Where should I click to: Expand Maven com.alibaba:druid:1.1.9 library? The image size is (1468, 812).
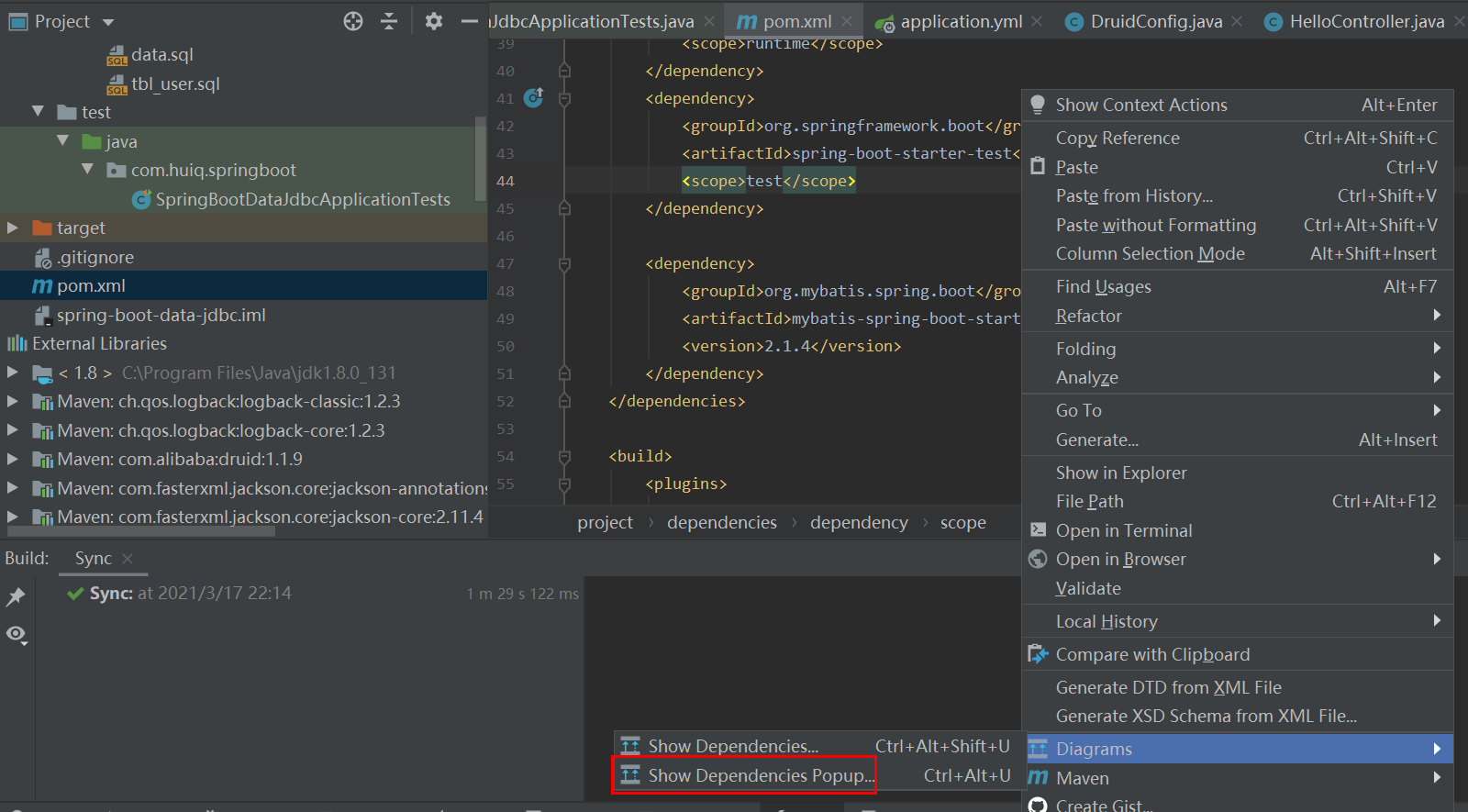tap(13, 459)
